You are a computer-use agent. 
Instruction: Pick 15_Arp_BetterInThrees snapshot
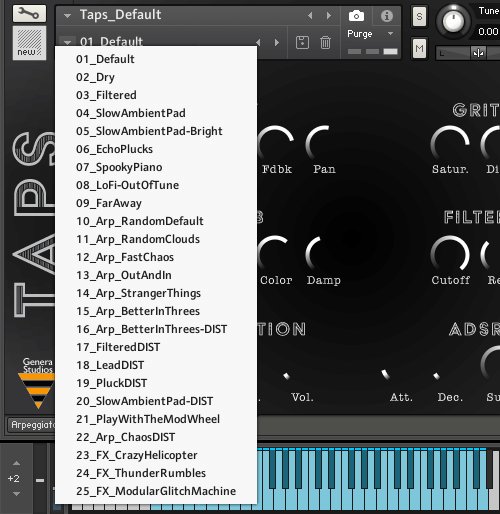(156, 311)
